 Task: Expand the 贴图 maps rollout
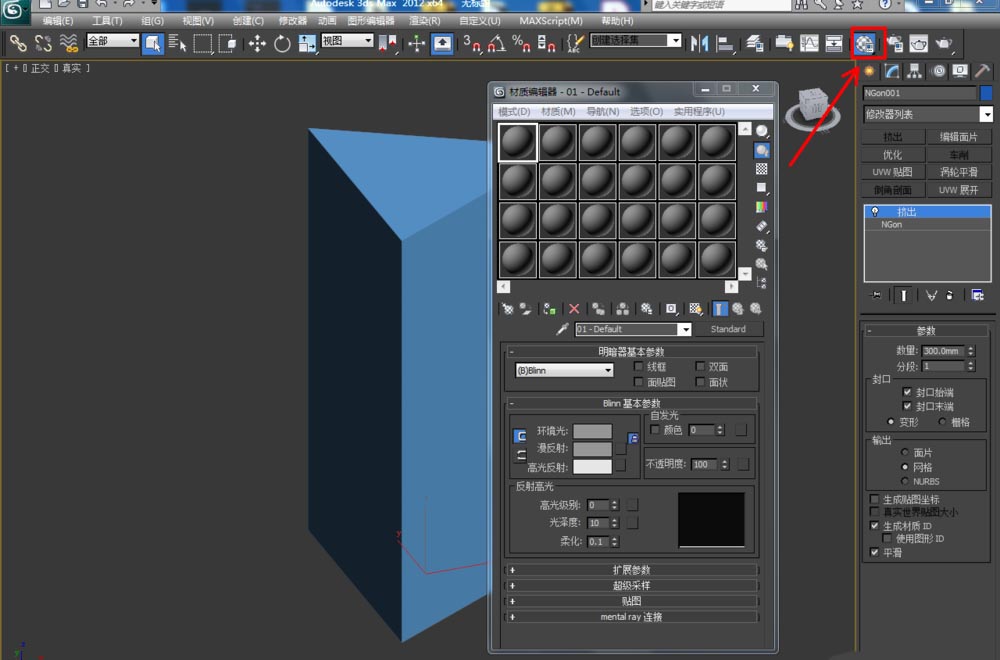pyautogui.click(x=632, y=601)
